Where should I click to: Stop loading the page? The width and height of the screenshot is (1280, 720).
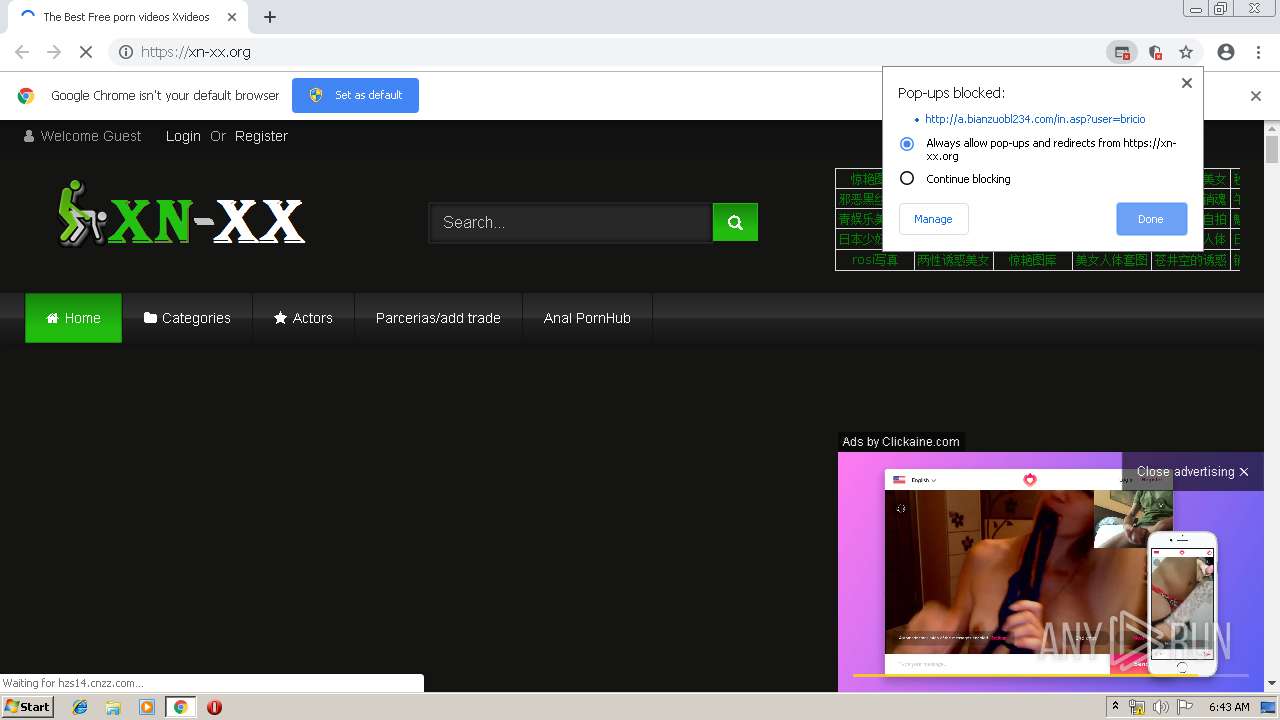pos(86,52)
